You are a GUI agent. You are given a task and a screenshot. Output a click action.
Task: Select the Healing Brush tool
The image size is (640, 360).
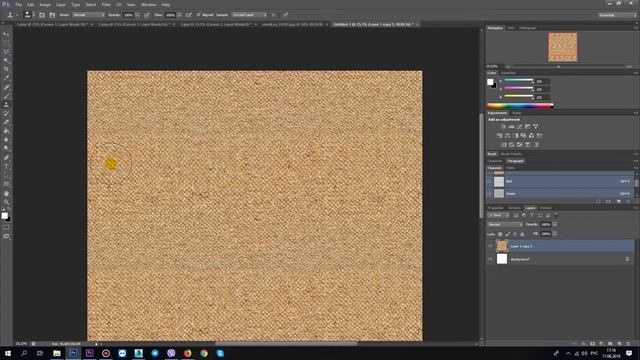(6, 87)
